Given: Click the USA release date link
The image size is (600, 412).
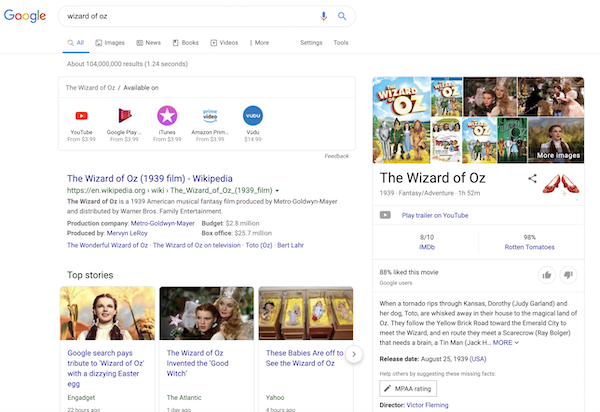Looking at the screenshot, I should click(x=478, y=359).
